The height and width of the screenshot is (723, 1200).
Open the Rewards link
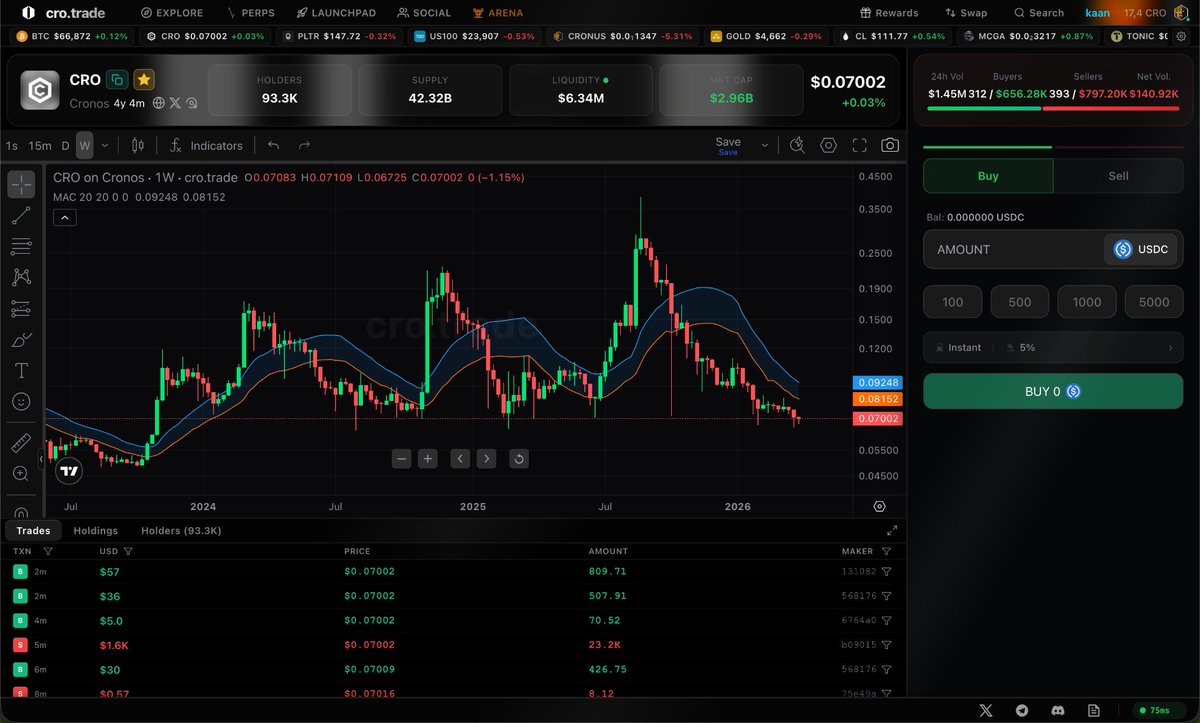pyautogui.click(x=889, y=13)
